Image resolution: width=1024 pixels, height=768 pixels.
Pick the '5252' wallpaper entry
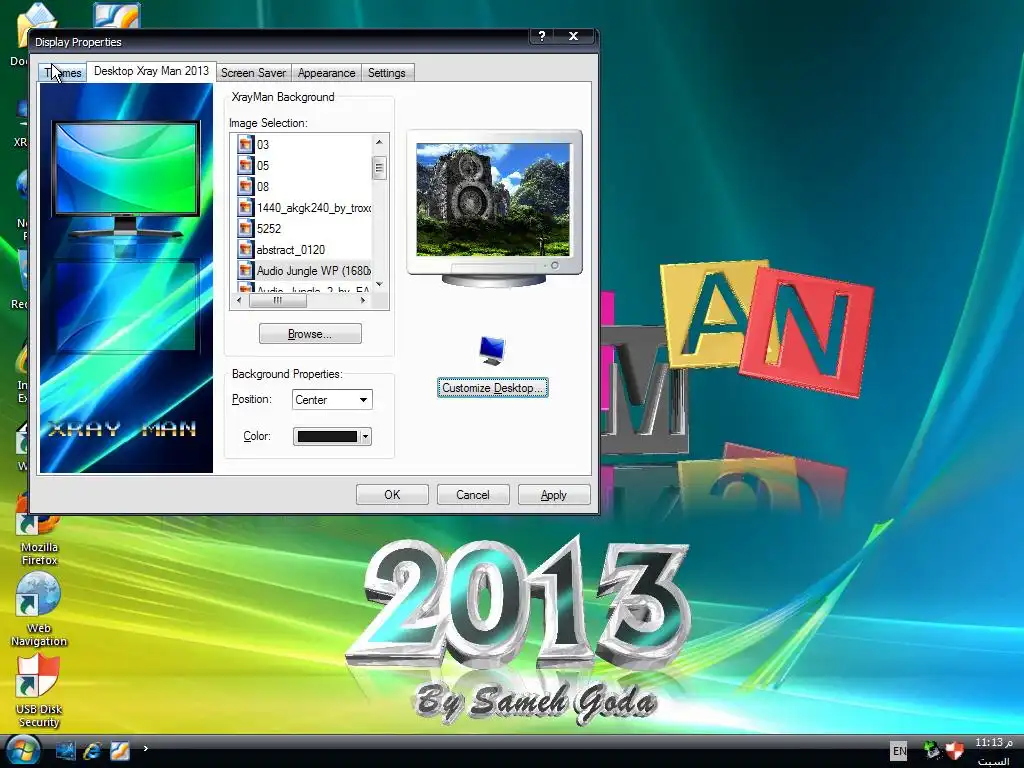268,229
